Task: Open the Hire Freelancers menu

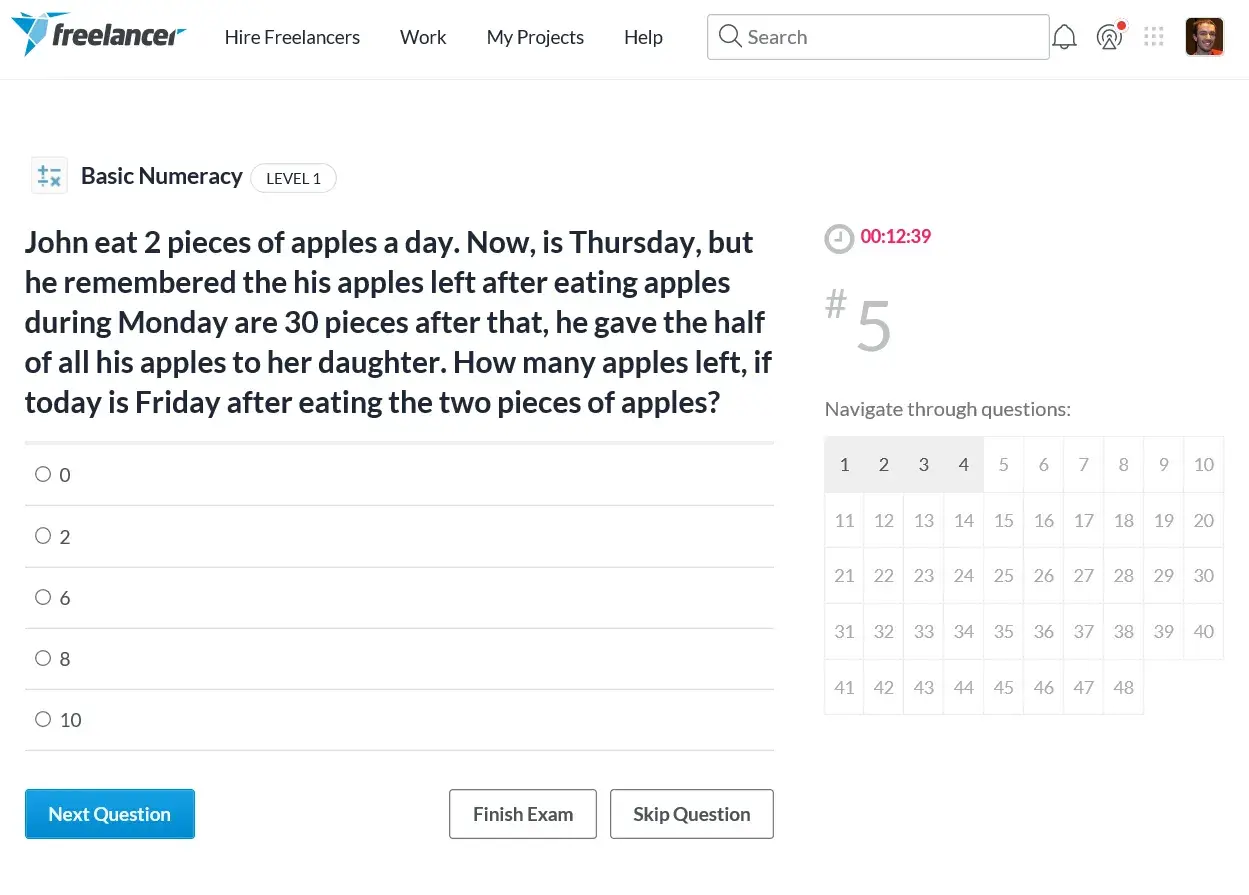Action: [292, 37]
